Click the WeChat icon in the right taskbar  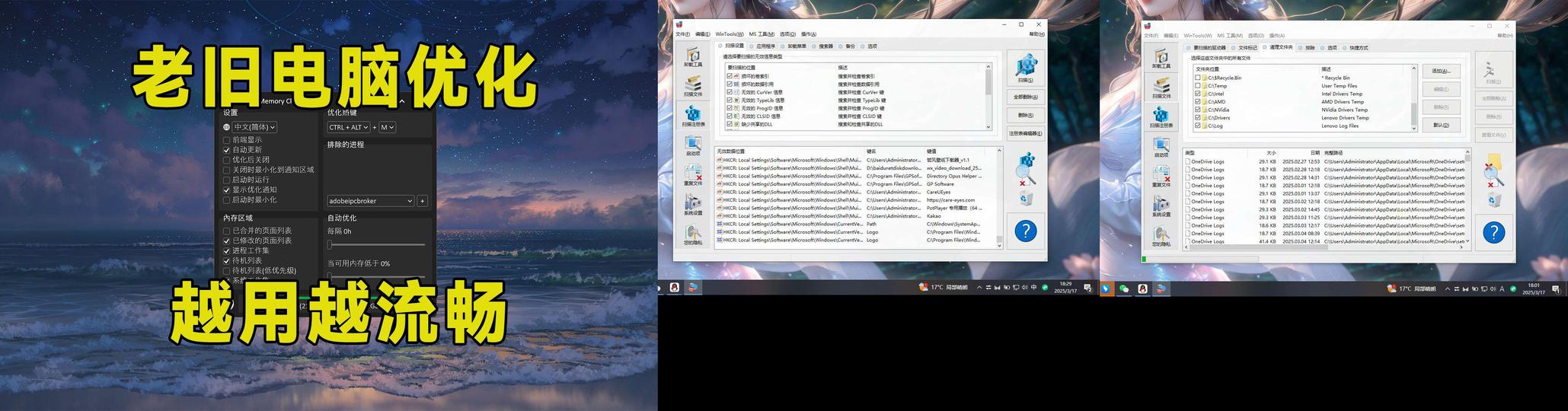[1124, 288]
